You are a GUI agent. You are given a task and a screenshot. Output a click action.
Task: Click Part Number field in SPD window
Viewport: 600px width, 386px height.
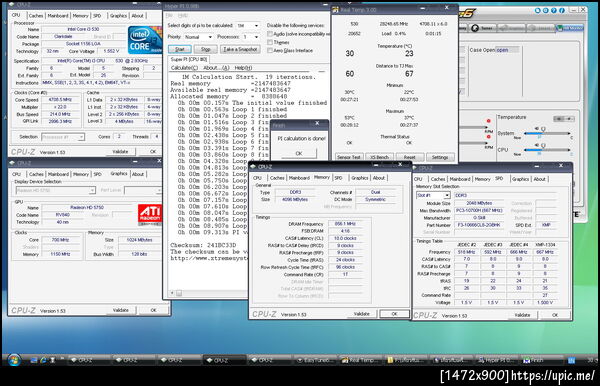[x=478, y=225]
